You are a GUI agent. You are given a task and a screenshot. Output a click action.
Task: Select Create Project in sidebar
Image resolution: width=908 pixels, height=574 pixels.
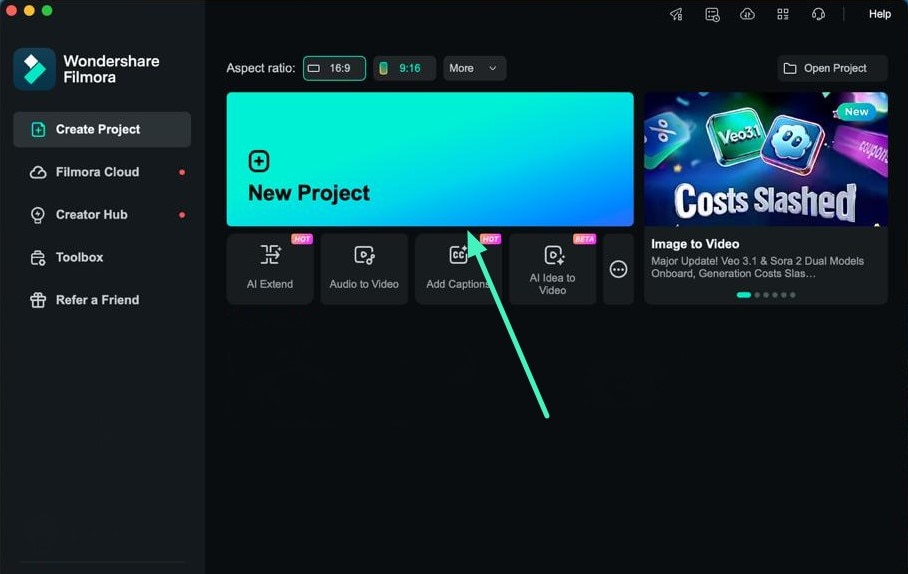102,129
